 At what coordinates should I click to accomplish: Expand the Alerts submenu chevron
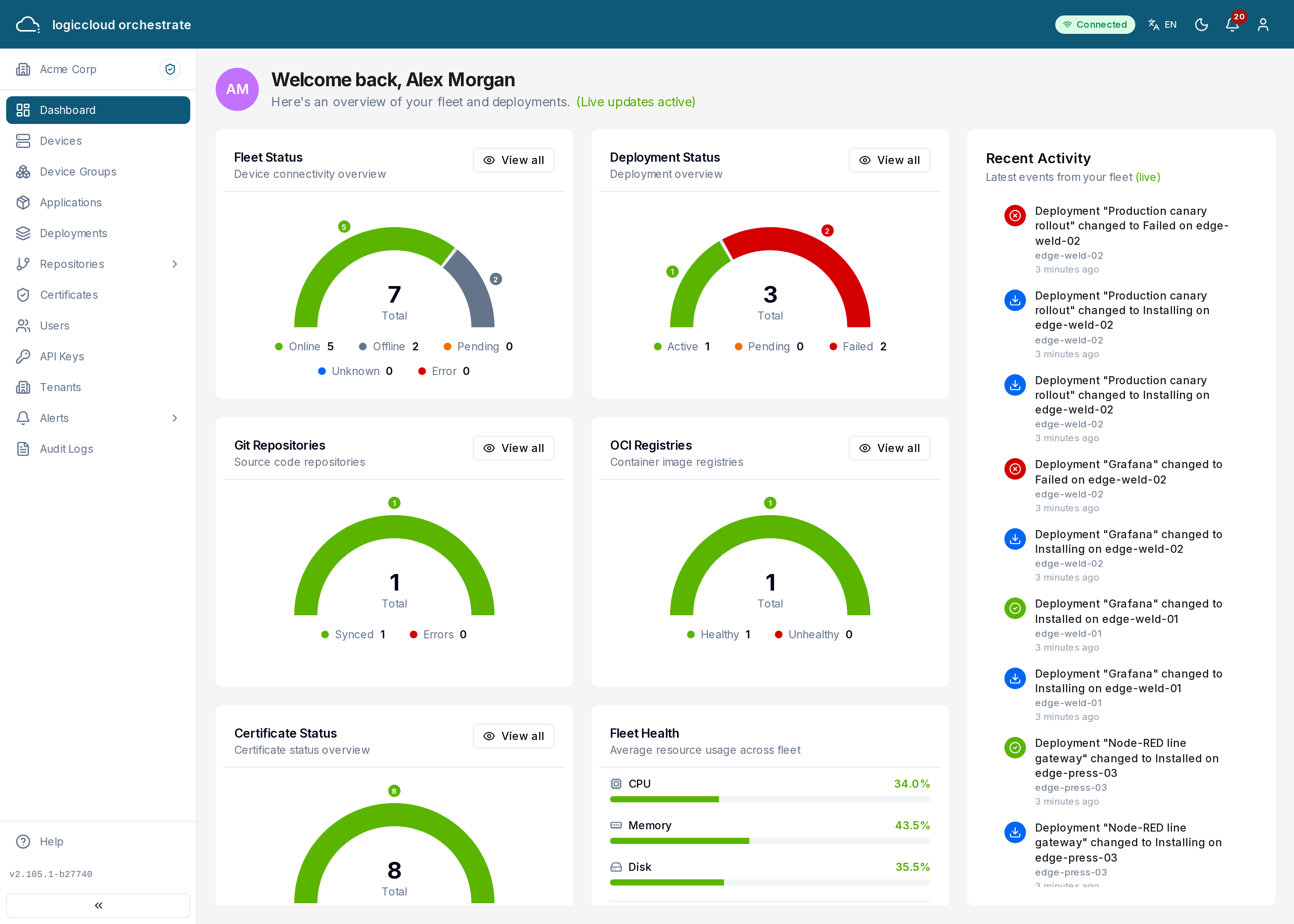[x=175, y=418]
